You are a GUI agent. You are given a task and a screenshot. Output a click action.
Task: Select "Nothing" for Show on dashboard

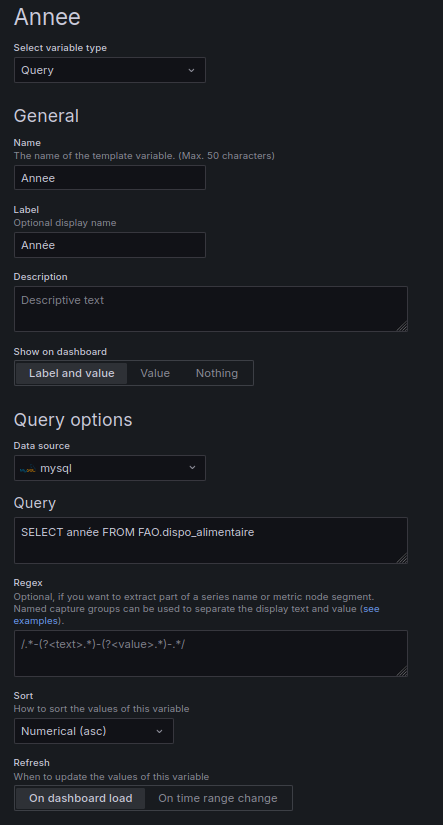(217, 373)
